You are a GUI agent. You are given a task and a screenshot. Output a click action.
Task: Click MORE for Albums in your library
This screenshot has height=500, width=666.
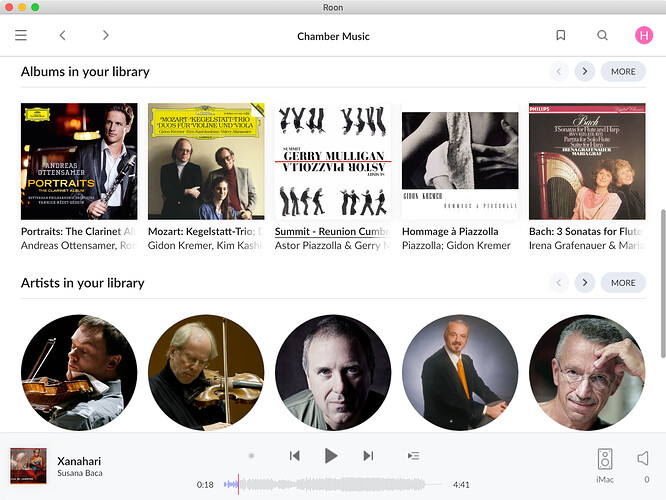[x=623, y=71]
